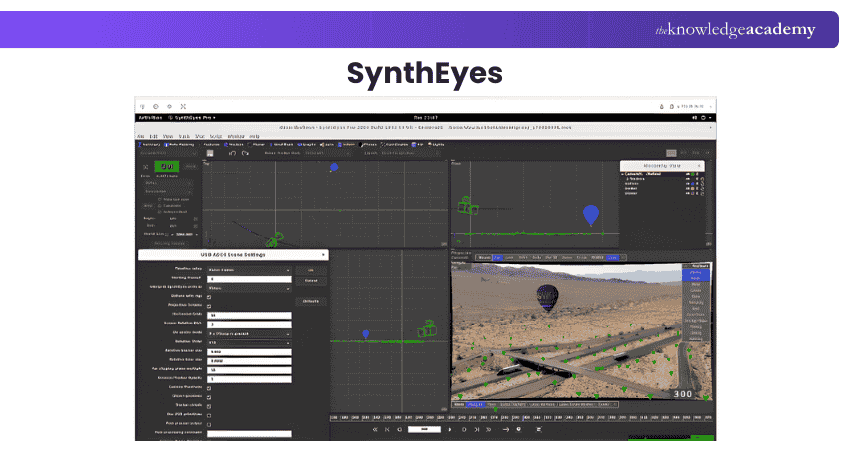This screenshot has height=450, width=850.
Task: Step back one frame in playback bar
Action: [400, 429]
